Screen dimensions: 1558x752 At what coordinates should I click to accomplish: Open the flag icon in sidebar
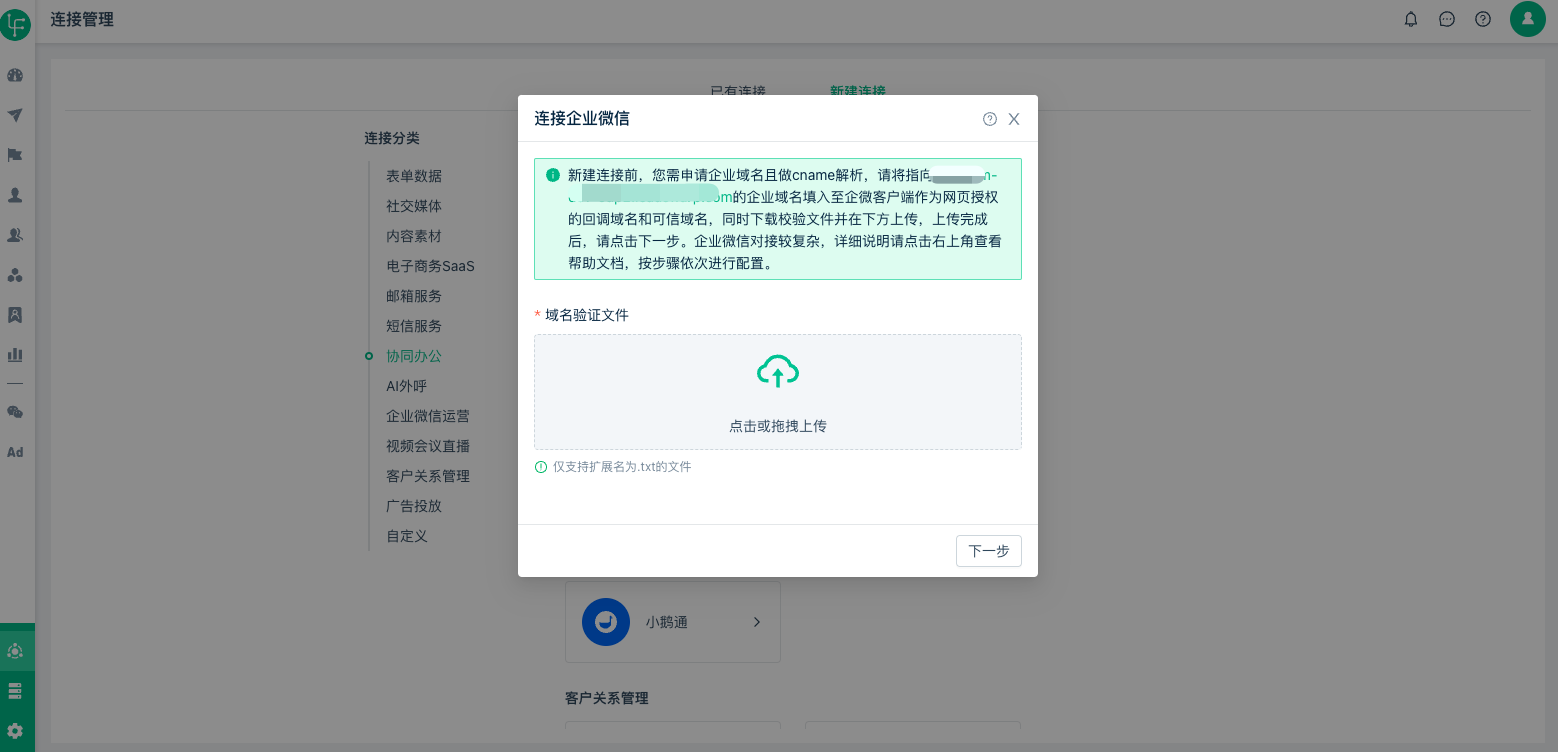coord(15,155)
